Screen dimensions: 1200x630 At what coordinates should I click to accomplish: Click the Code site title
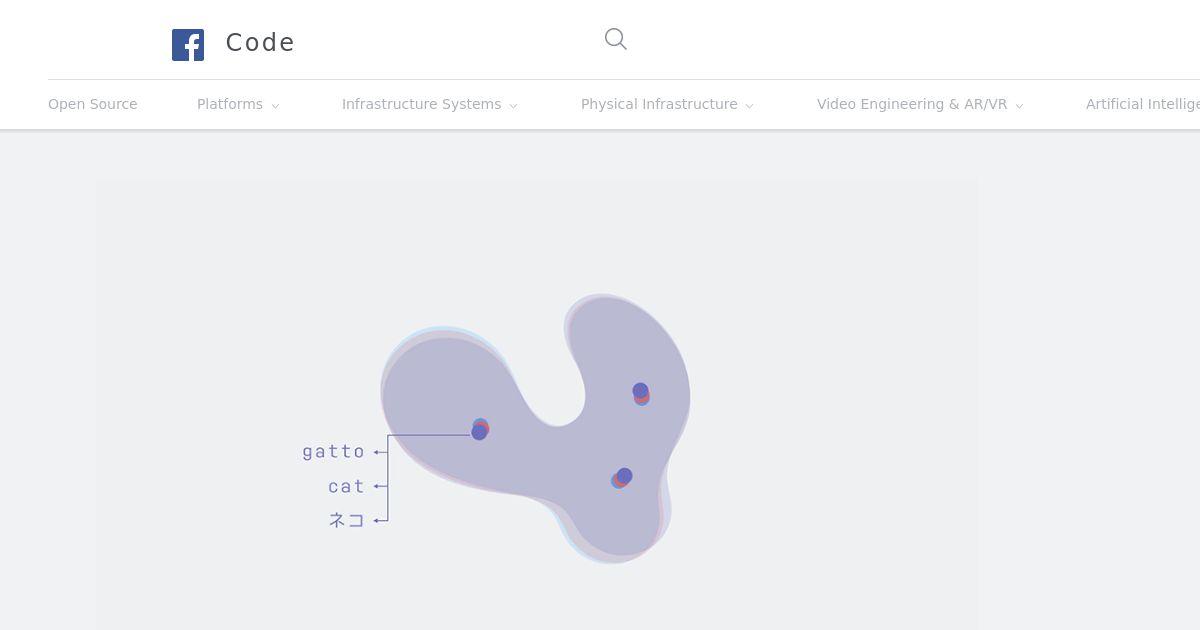click(x=260, y=43)
